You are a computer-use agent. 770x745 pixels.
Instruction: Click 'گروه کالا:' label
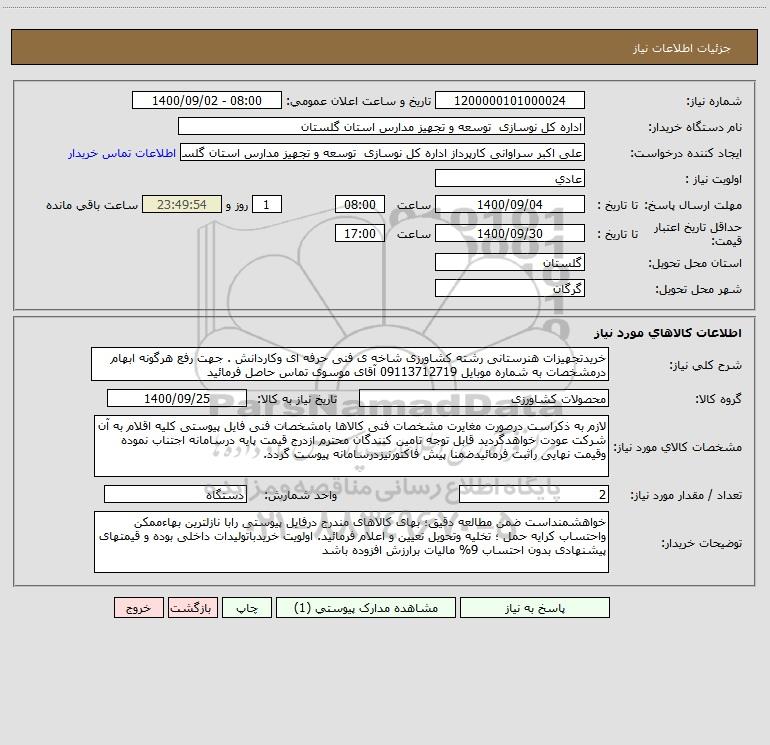pos(719,399)
